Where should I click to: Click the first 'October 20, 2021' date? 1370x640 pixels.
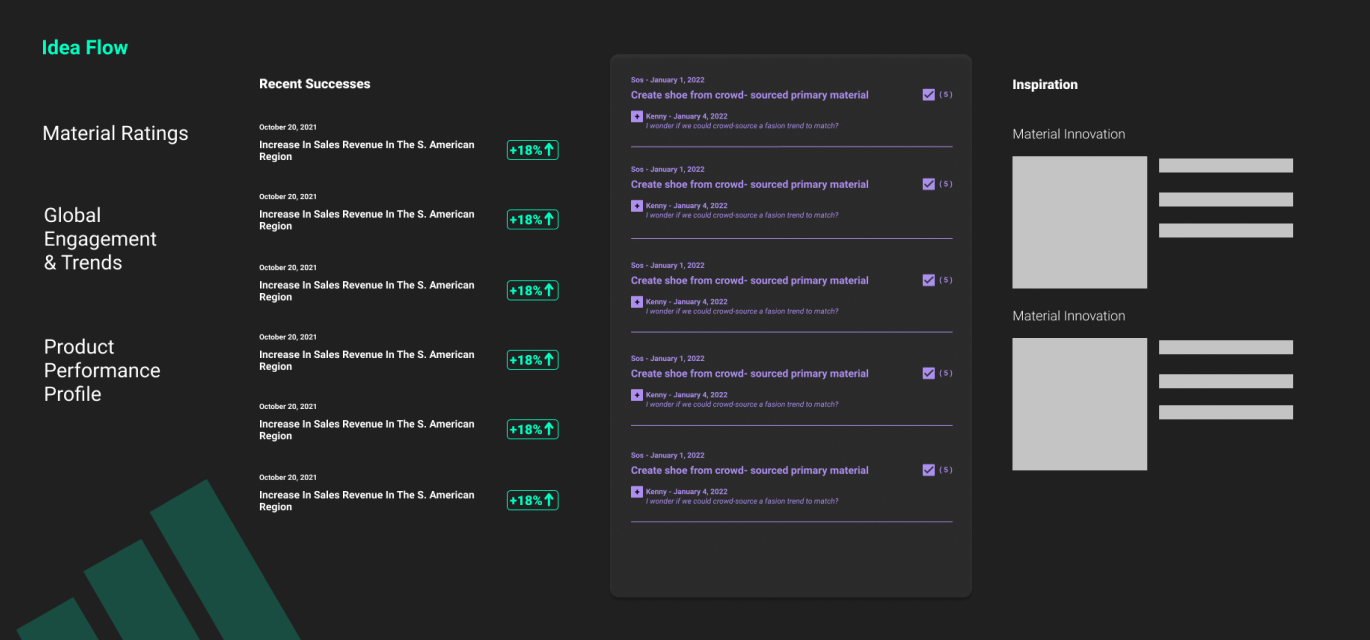tap(288, 127)
